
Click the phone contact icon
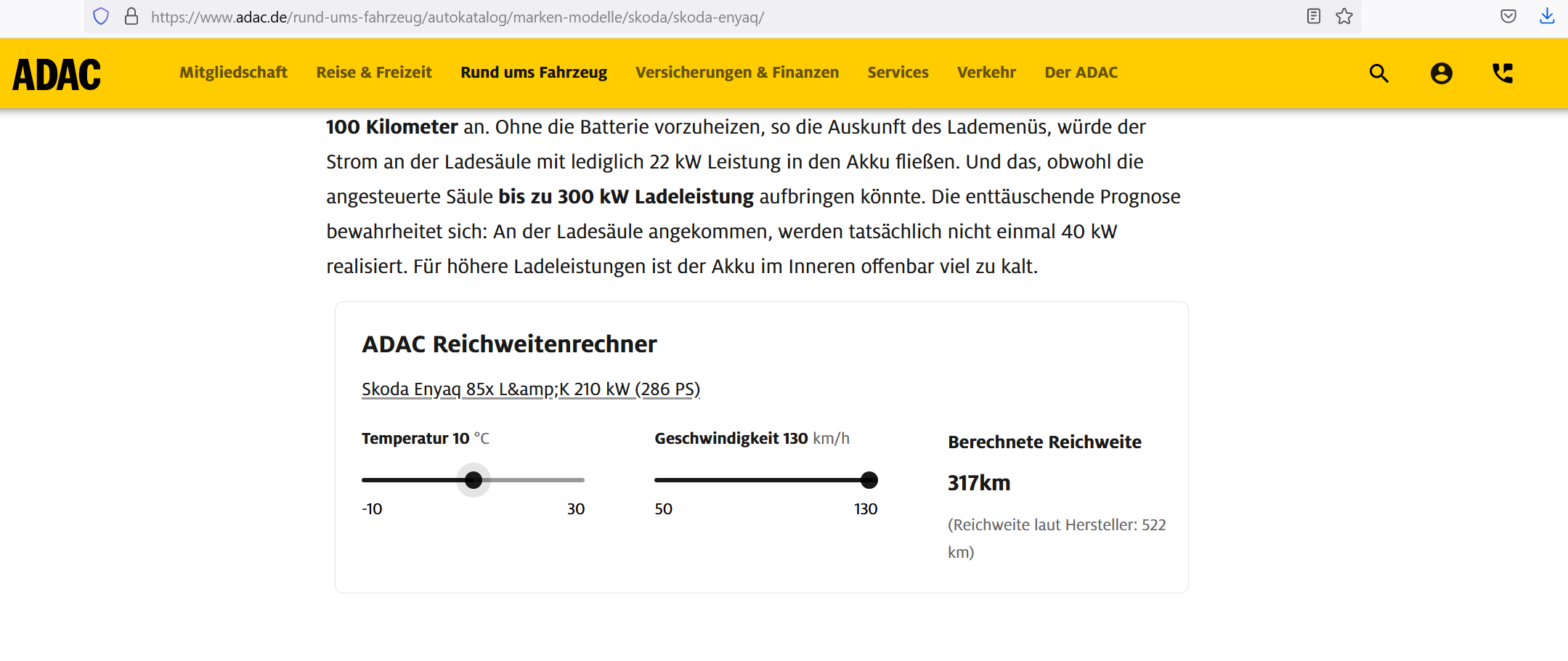click(1503, 73)
